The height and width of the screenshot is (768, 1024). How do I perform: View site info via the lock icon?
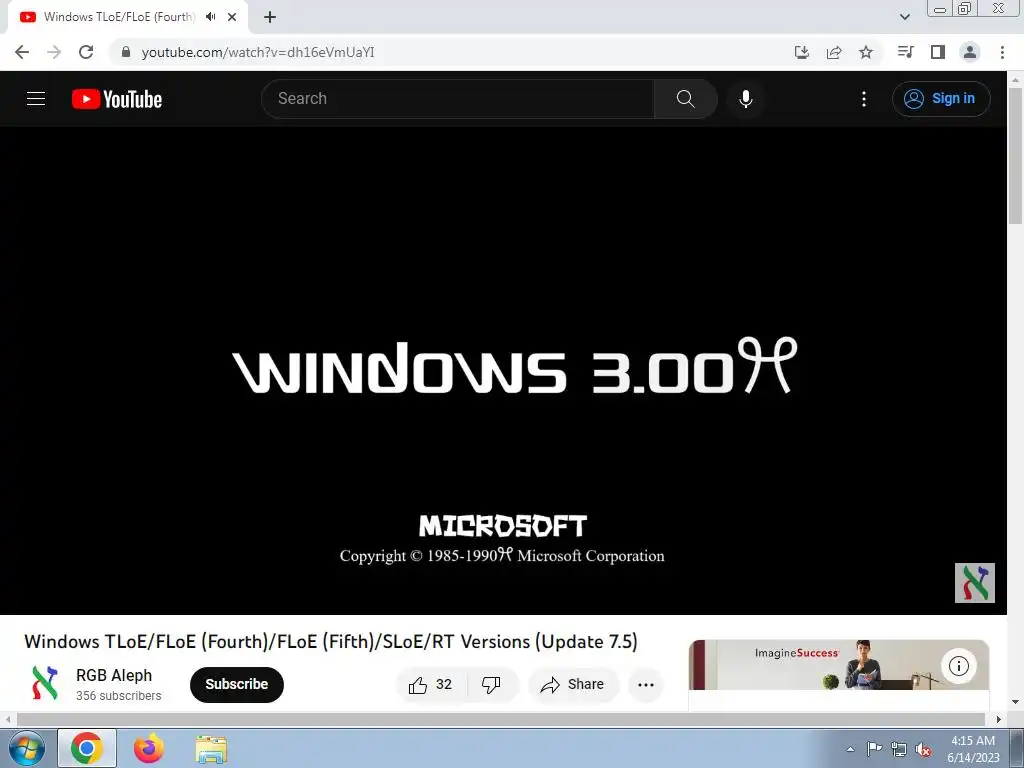(x=126, y=52)
